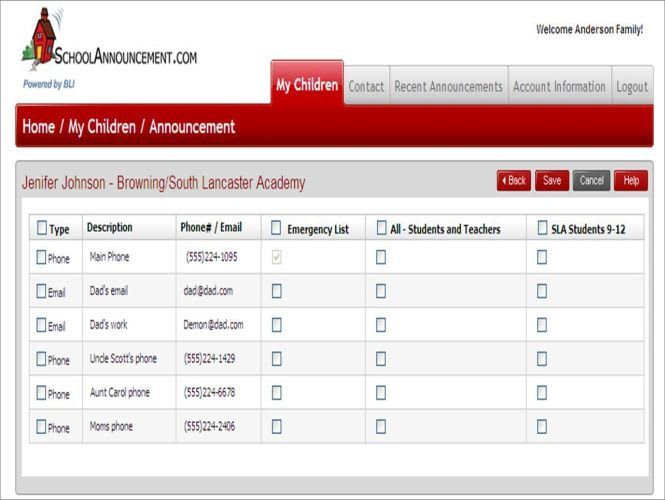Enable Emergency List for Aunt Carol phone
The image size is (665, 500).
click(x=277, y=393)
